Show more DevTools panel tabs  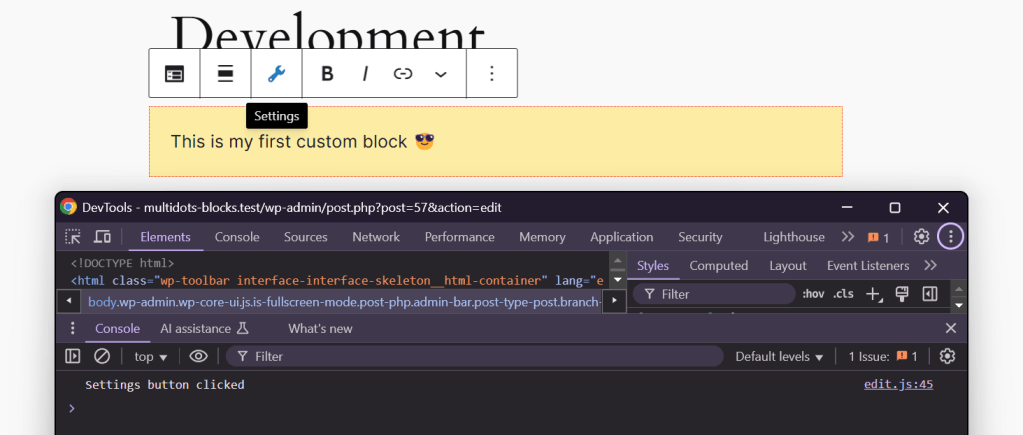click(847, 237)
